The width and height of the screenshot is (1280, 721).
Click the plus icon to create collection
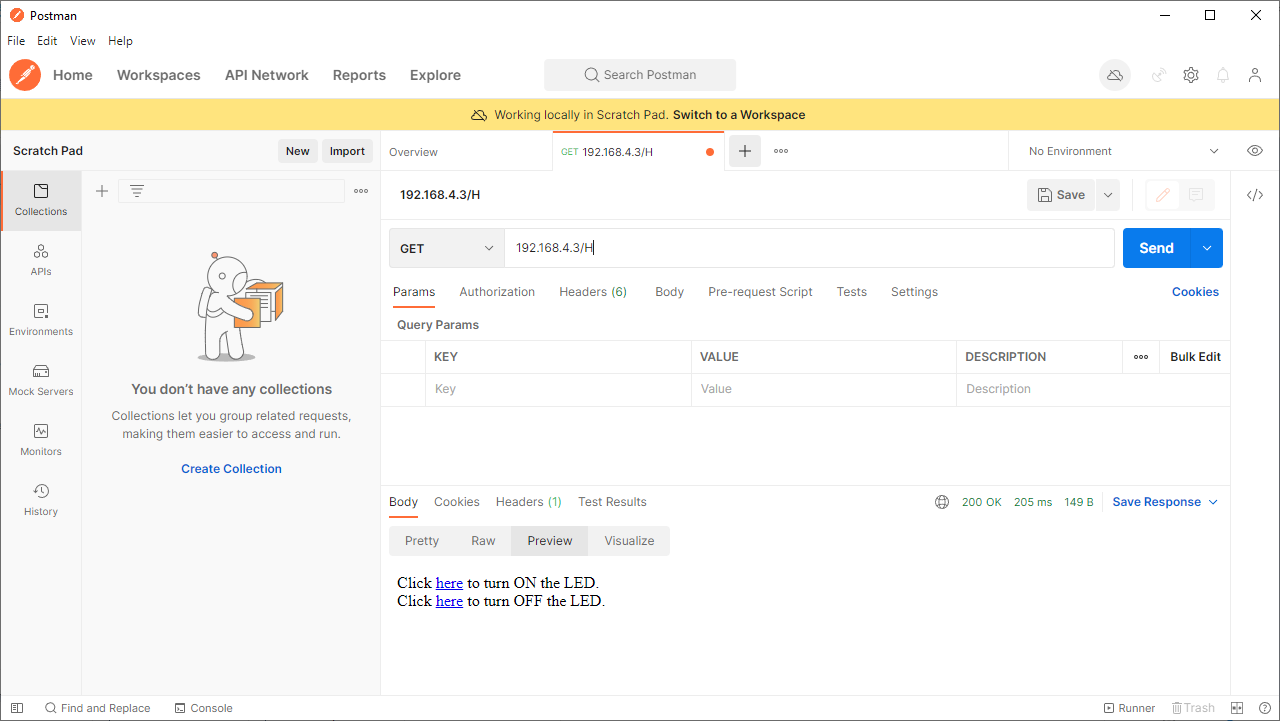point(102,191)
